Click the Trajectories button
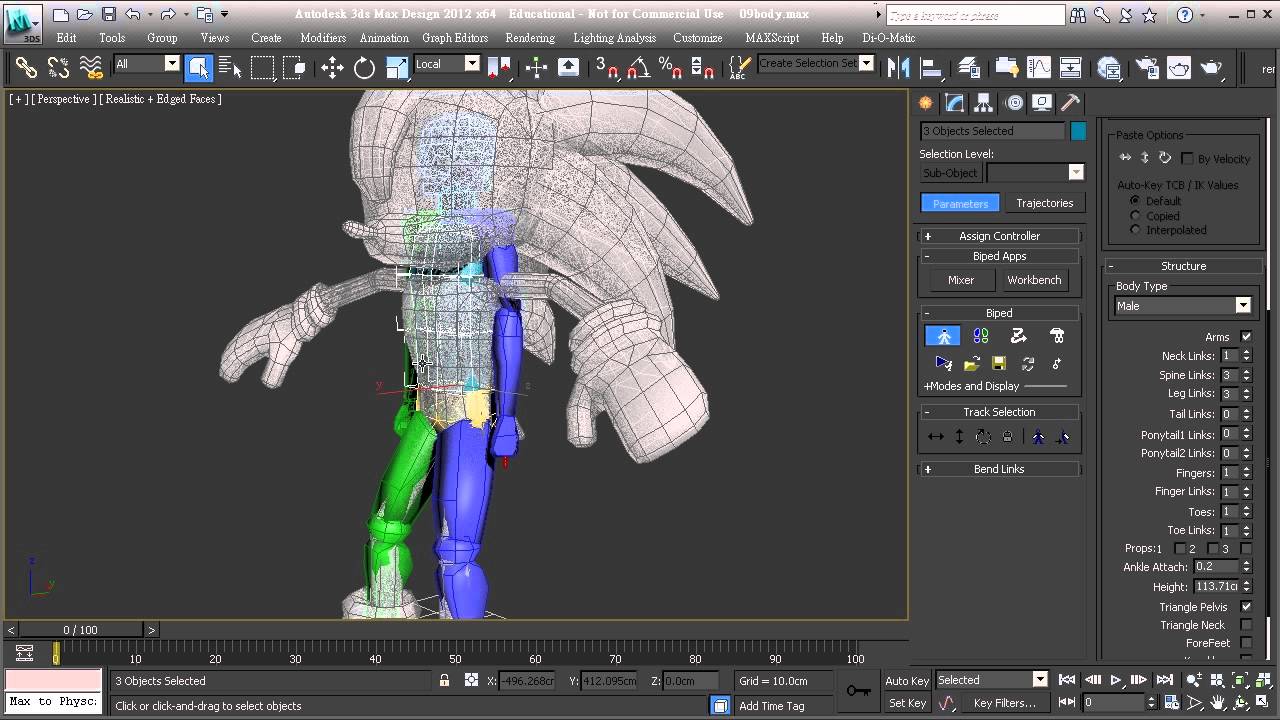Viewport: 1280px width, 720px height. (1044, 203)
